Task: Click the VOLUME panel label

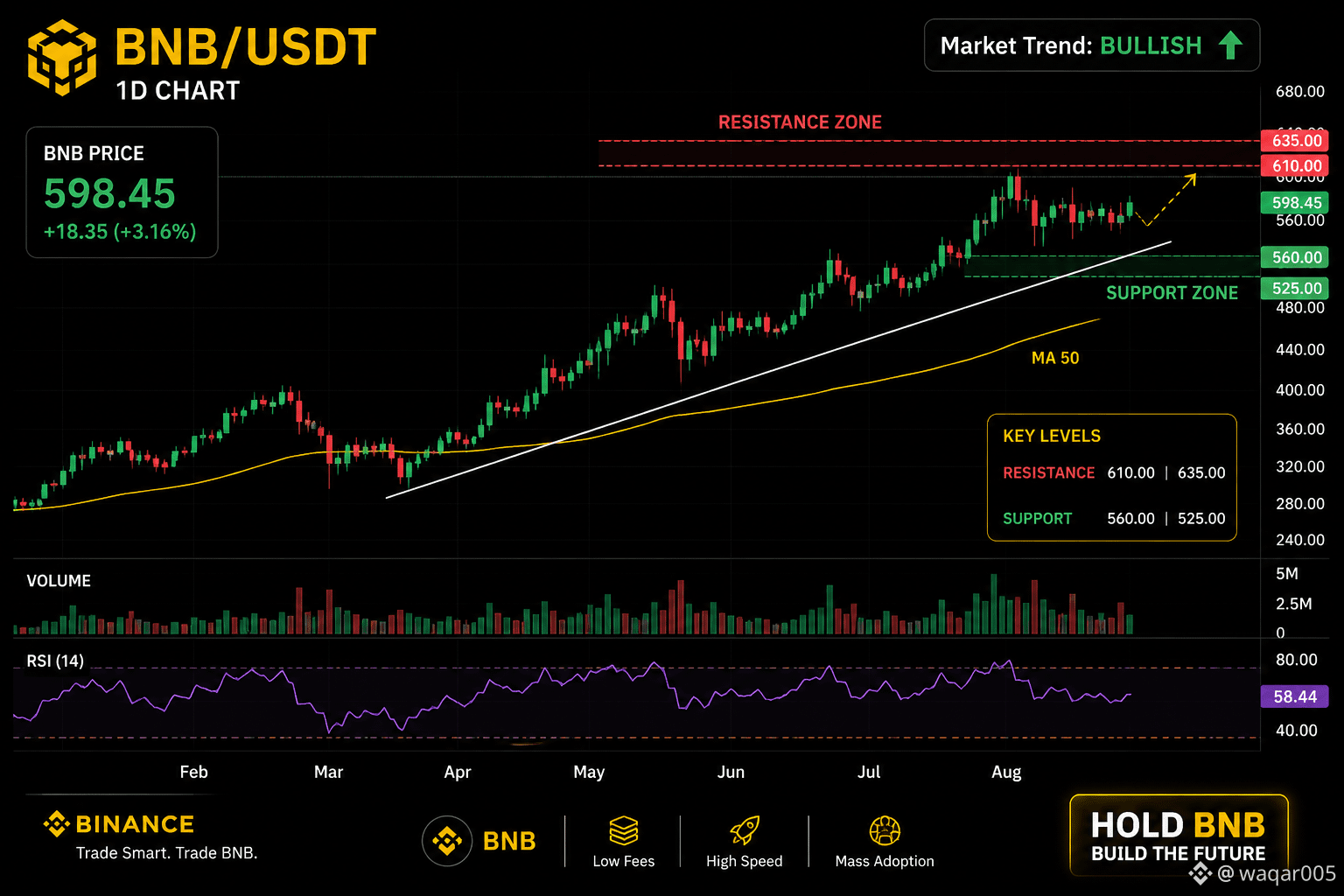Action: tap(59, 581)
